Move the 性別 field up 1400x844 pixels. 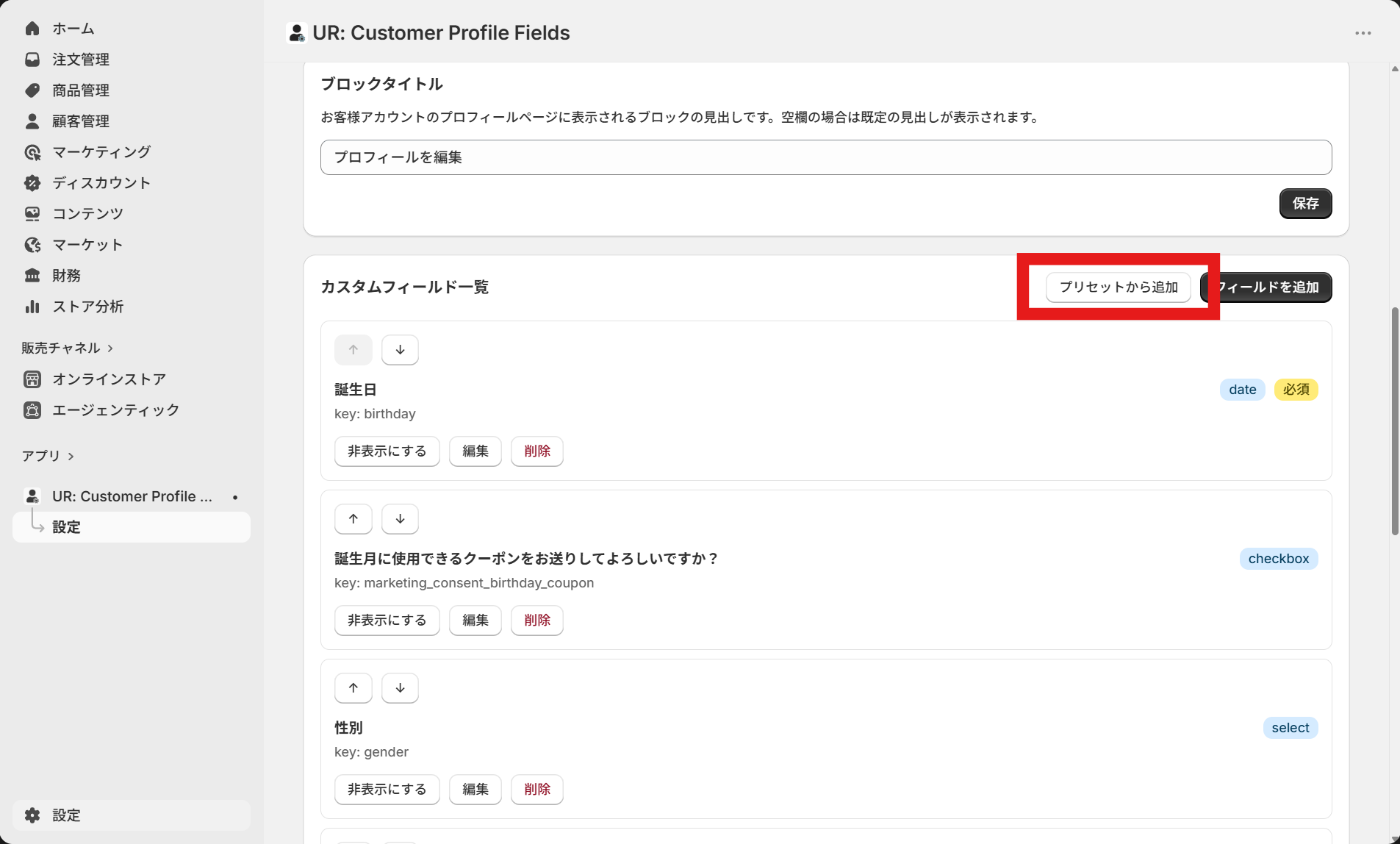point(353,688)
